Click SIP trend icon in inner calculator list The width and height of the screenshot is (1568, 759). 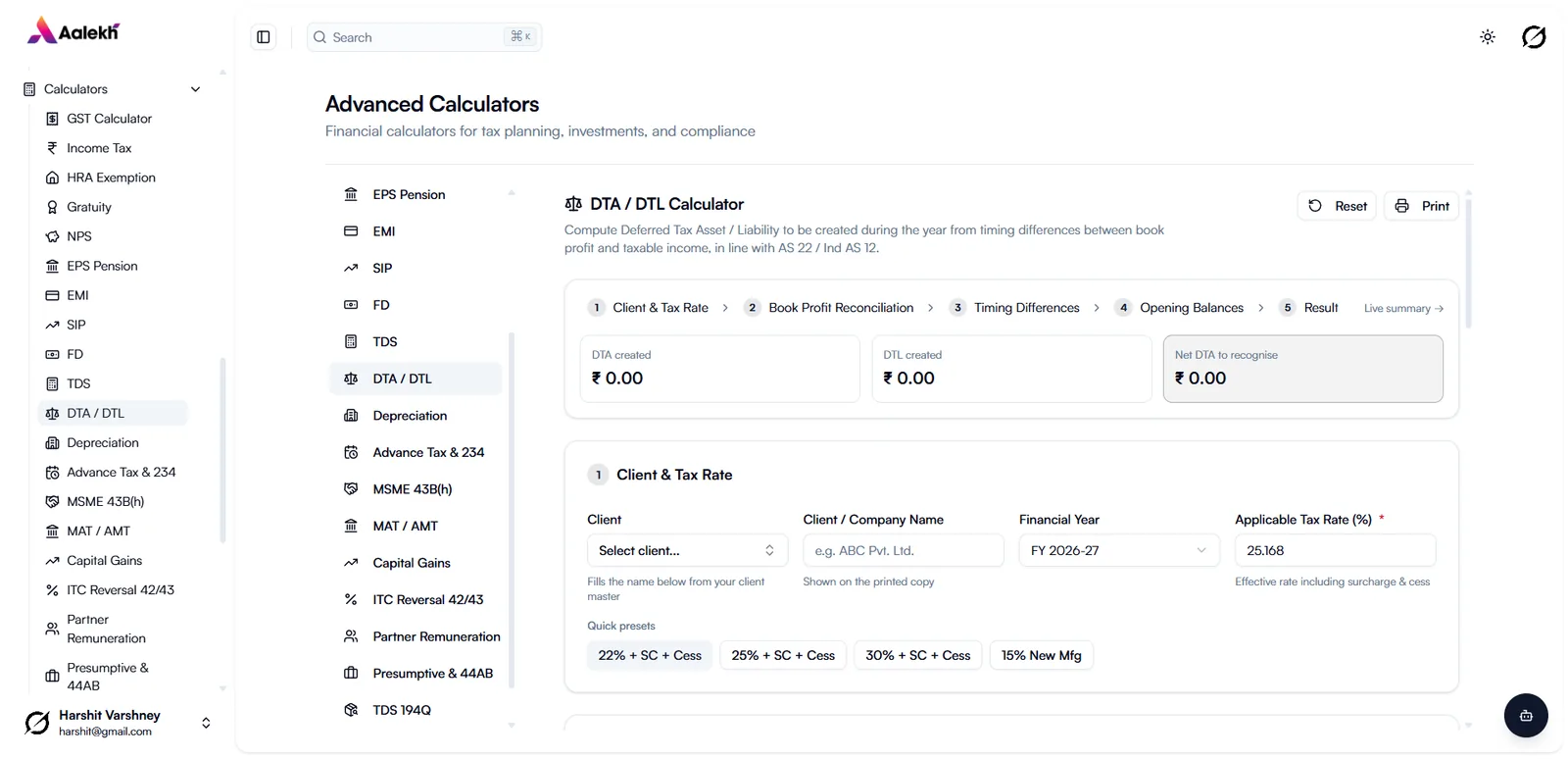[x=351, y=268]
